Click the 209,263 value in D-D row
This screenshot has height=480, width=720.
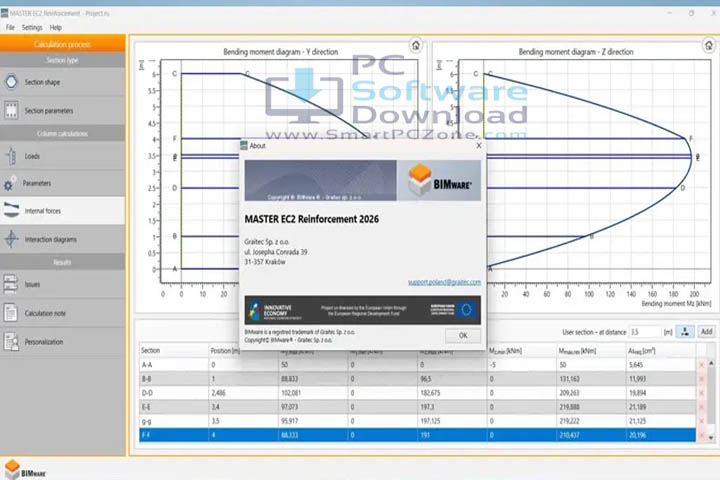tap(569, 393)
